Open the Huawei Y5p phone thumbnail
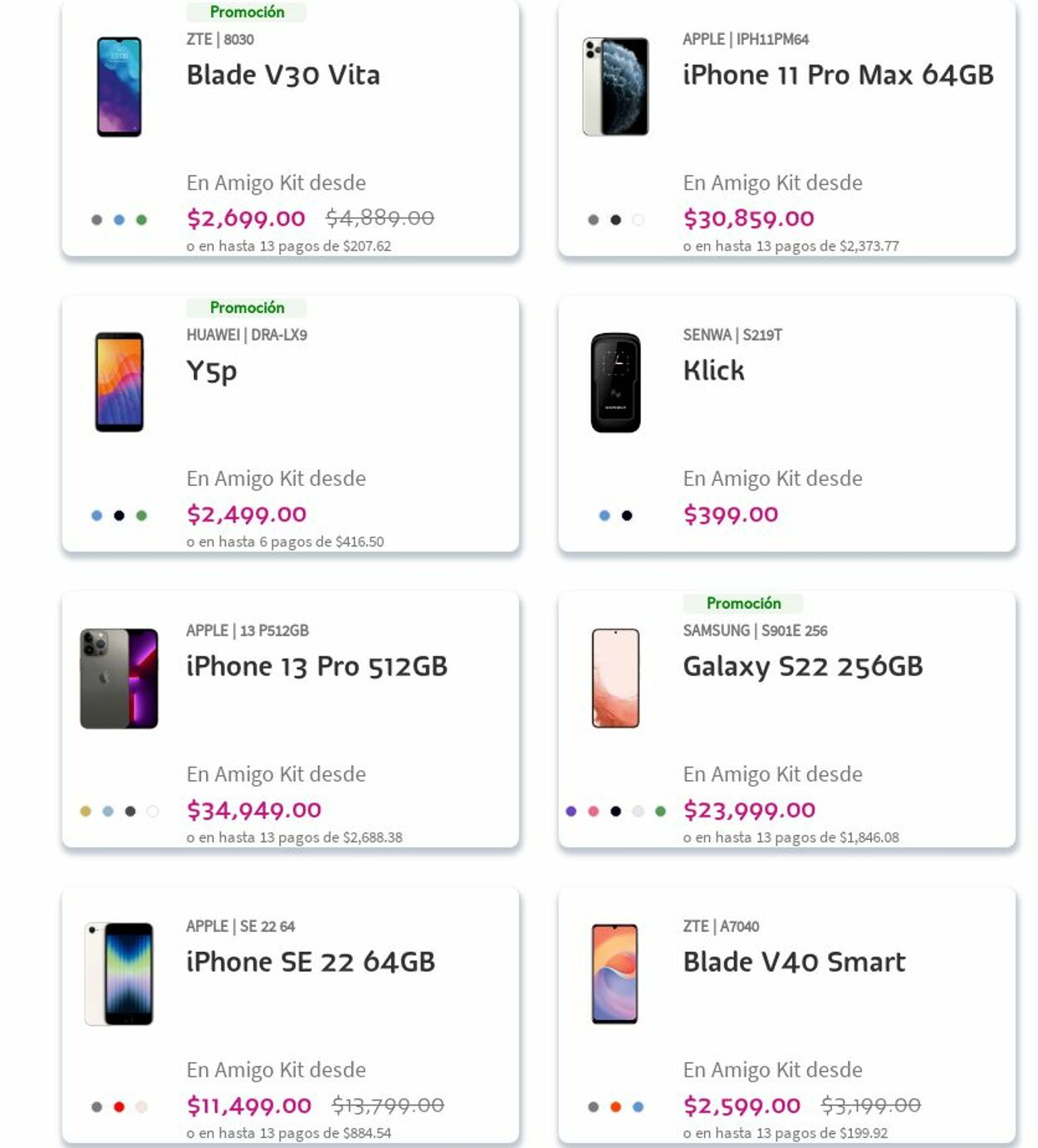Image resolution: width=1038 pixels, height=1148 pixels. point(120,382)
